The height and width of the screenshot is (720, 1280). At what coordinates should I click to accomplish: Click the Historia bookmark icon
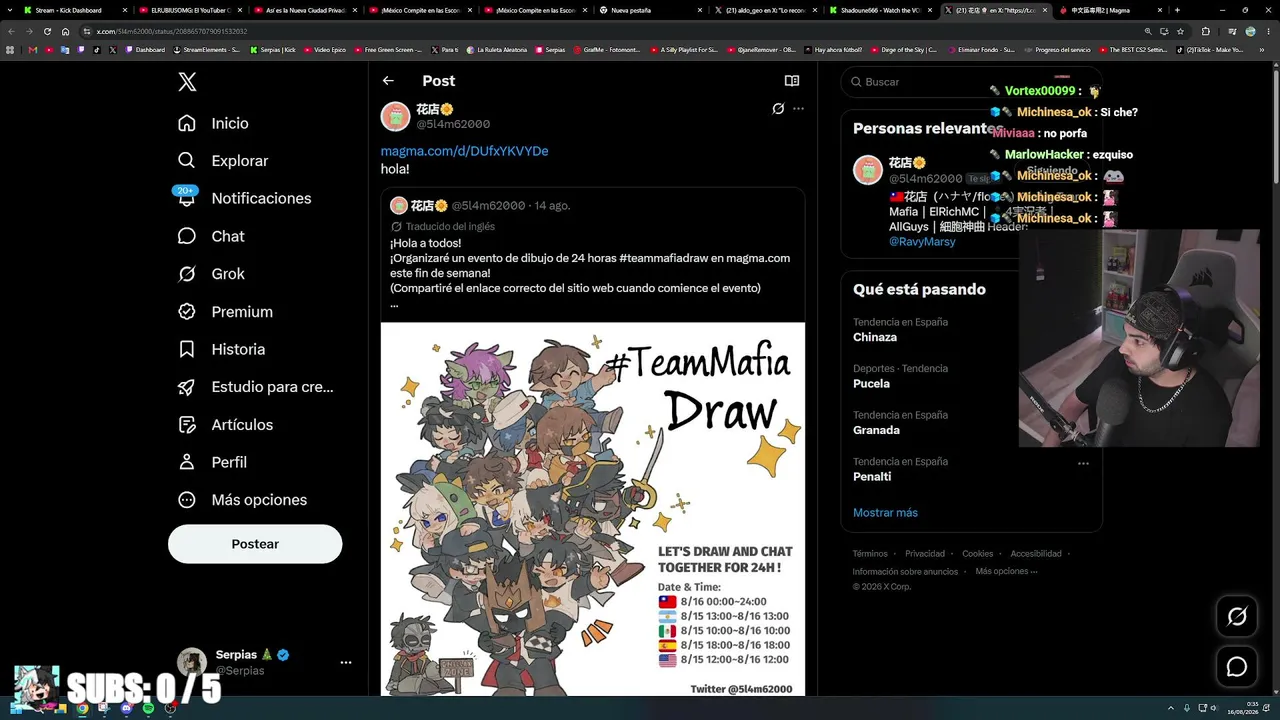pyautogui.click(x=187, y=349)
